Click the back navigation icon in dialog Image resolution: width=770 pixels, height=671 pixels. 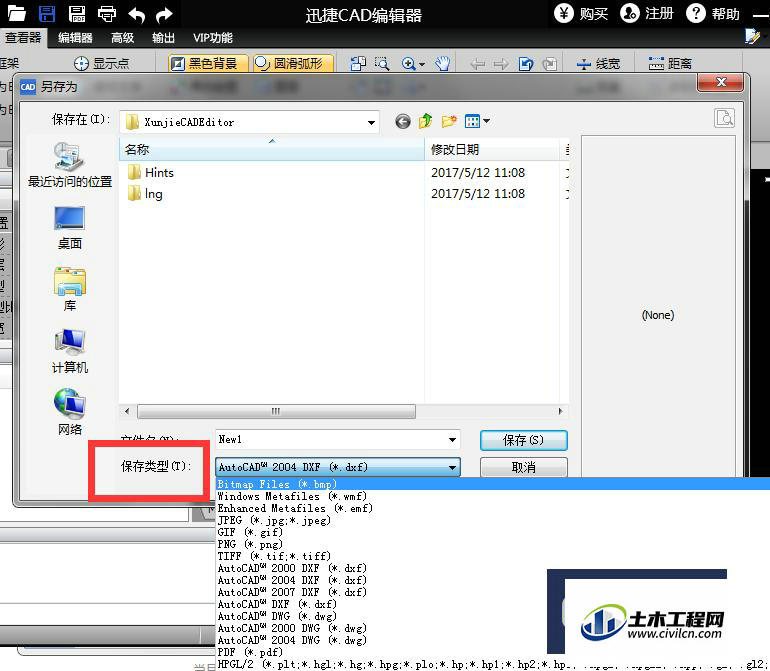[x=403, y=121]
